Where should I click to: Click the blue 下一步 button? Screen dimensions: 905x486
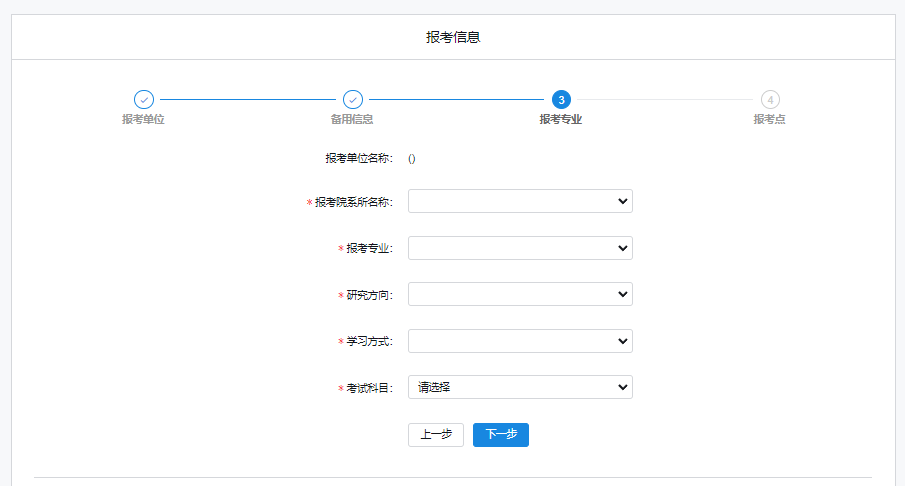(500, 435)
